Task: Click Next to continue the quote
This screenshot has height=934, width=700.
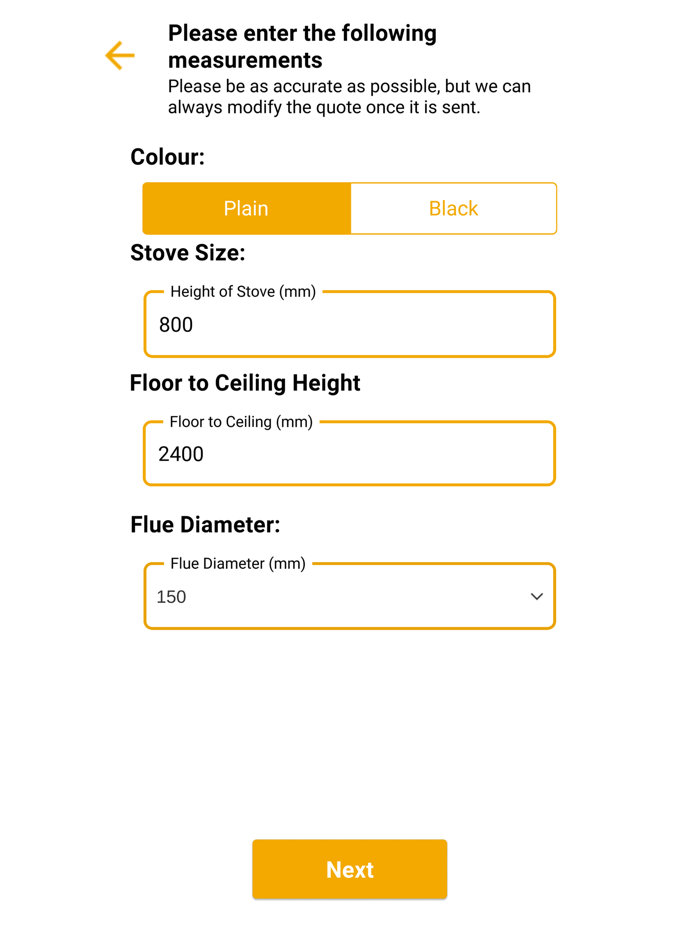Action: (x=349, y=869)
